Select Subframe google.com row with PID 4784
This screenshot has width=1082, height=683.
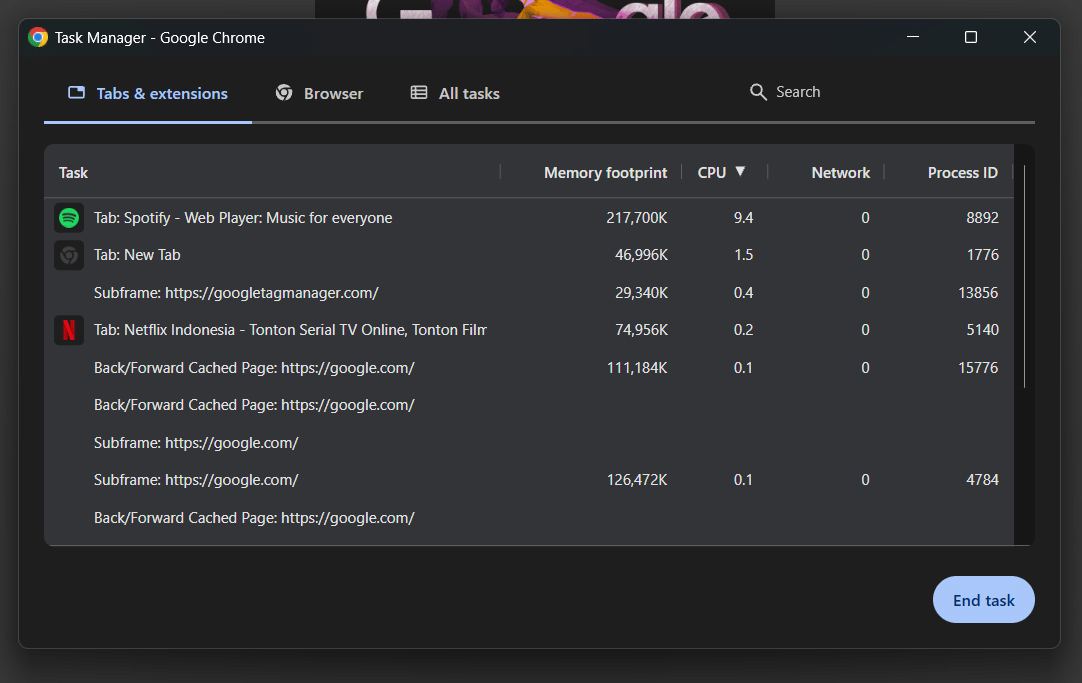(196, 480)
